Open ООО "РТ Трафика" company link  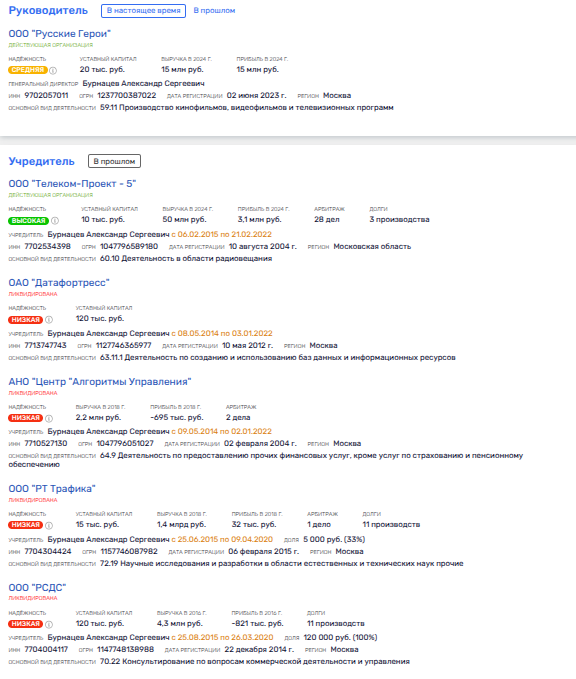52,488
